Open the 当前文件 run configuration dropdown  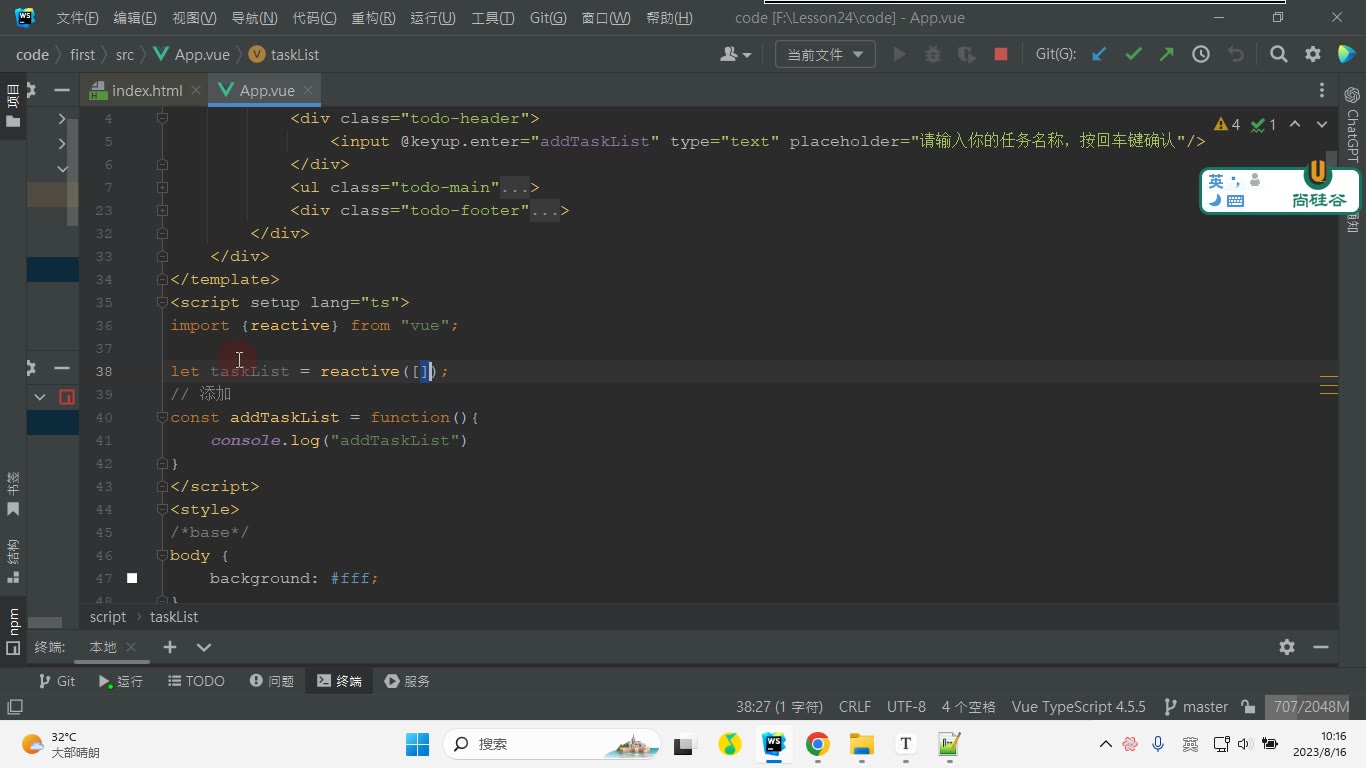(x=825, y=54)
